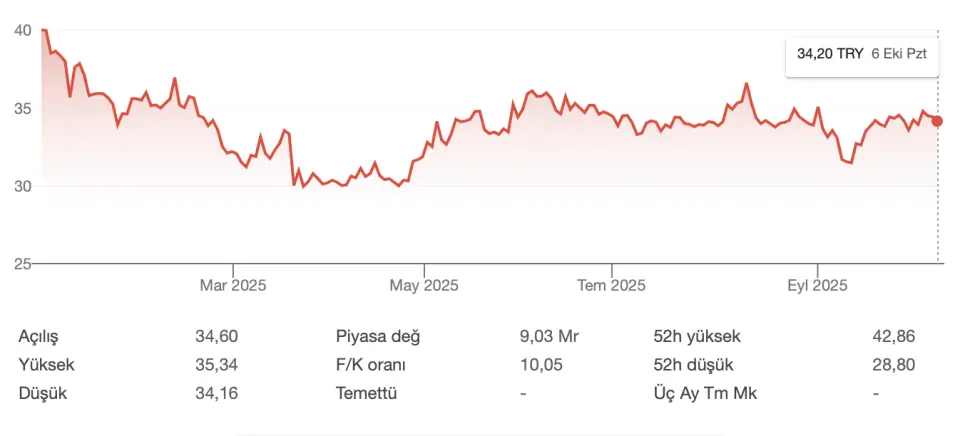Click the Temettü label
The width and height of the screenshot is (960, 436).
tap(367, 393)
